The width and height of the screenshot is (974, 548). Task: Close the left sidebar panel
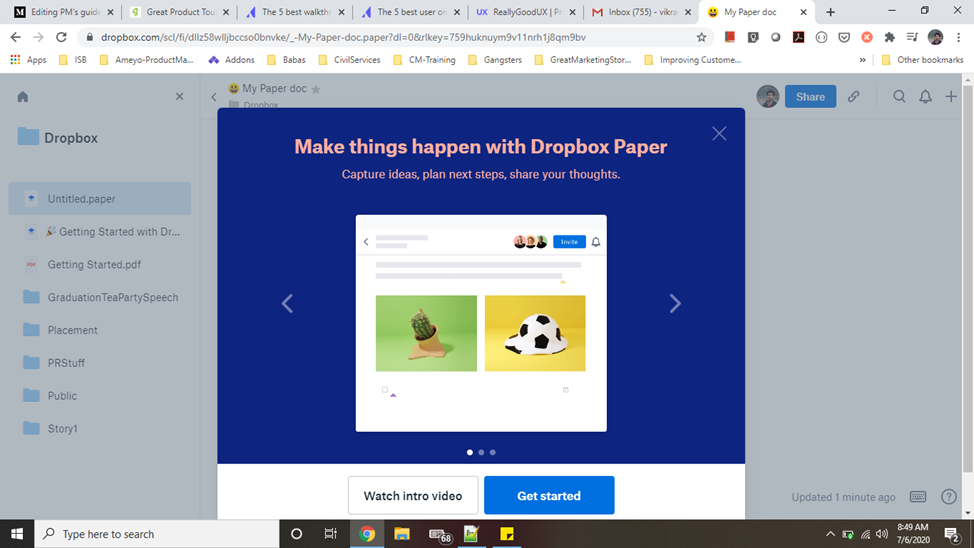[180, 97]
